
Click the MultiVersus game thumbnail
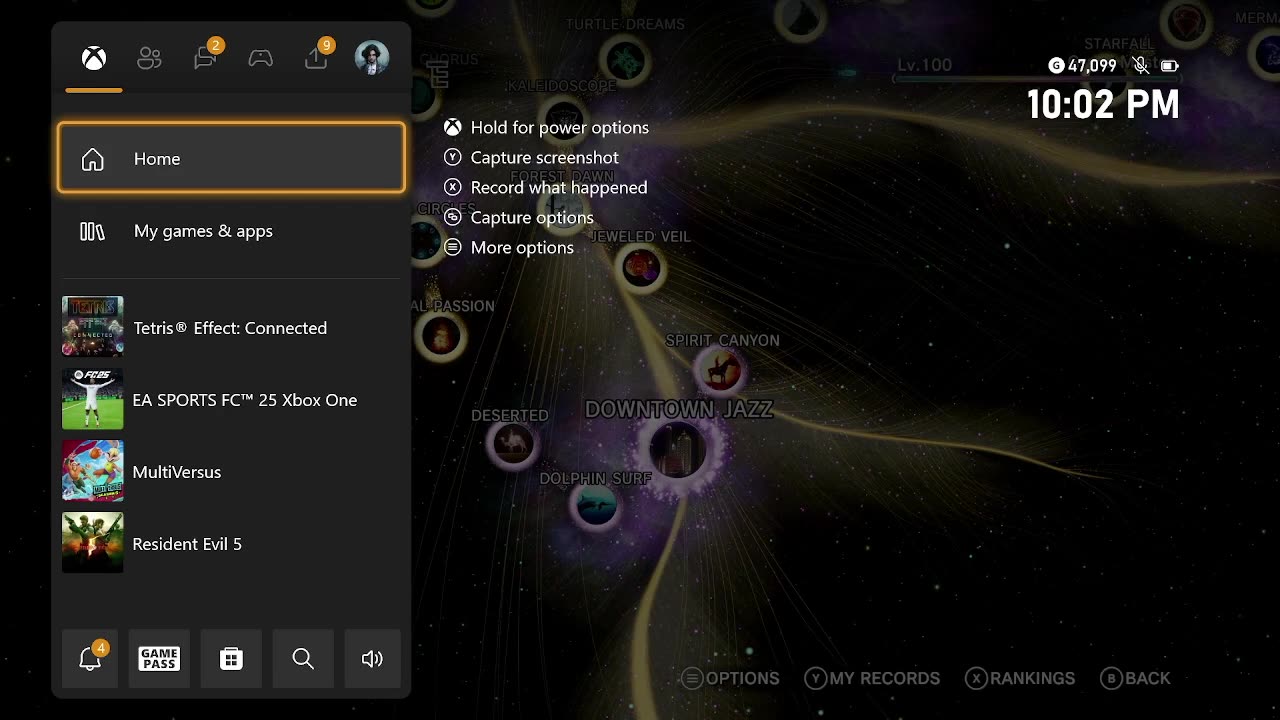pyautogui.click(x=93, y=471)
